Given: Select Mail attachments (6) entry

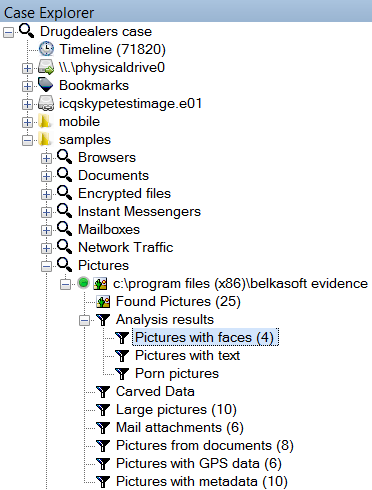Looking at the screenshot, I should click(180, 428).
